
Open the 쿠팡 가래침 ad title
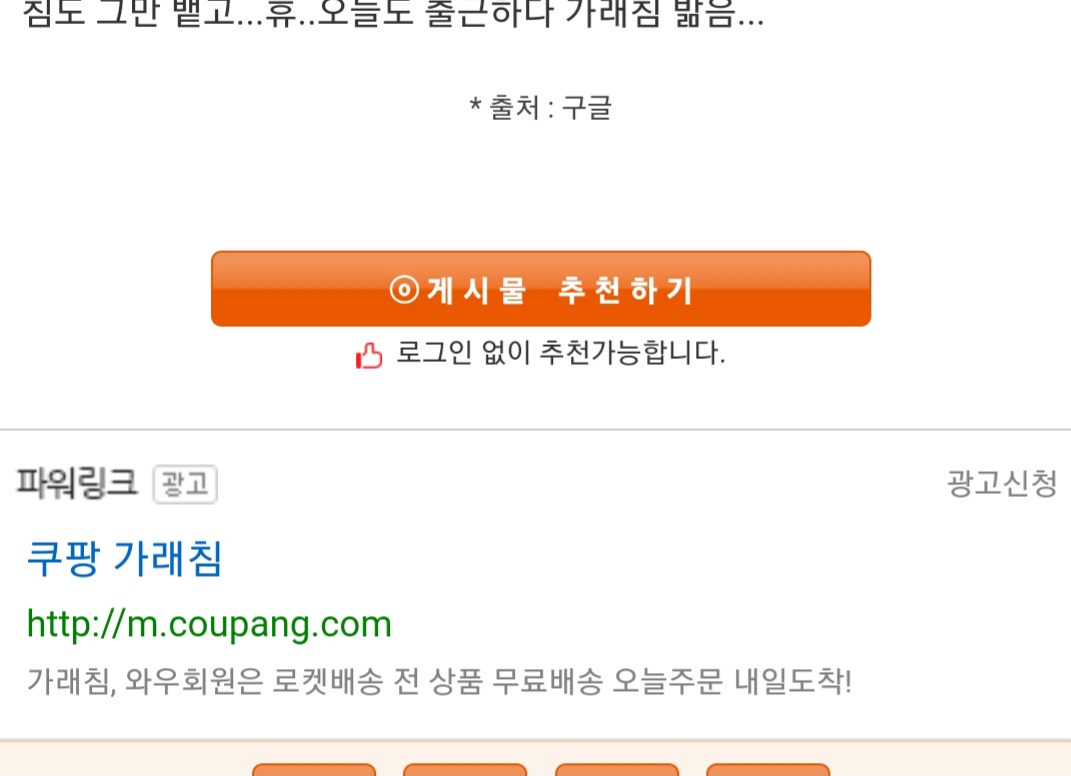[x=124, y=558]
